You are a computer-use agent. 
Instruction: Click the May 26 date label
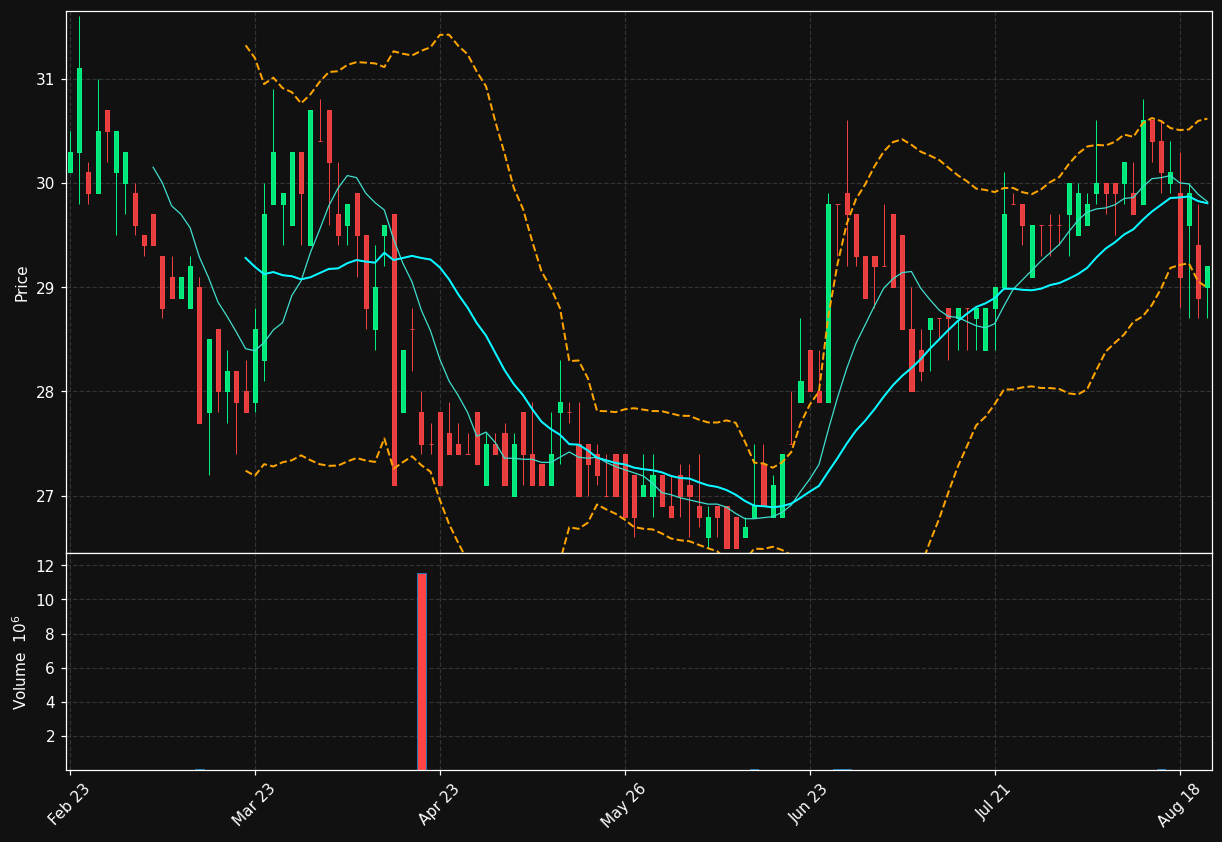(x=624, y=804)
